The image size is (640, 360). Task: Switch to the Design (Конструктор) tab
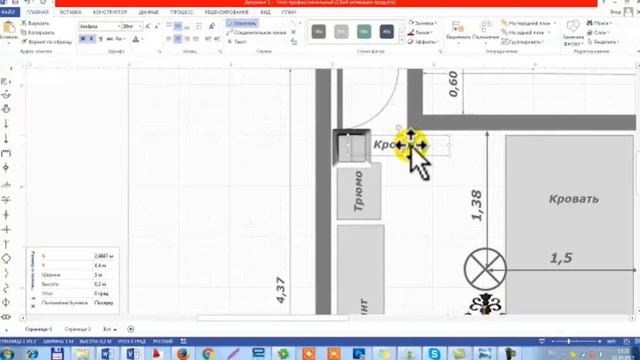click(110, 12)
